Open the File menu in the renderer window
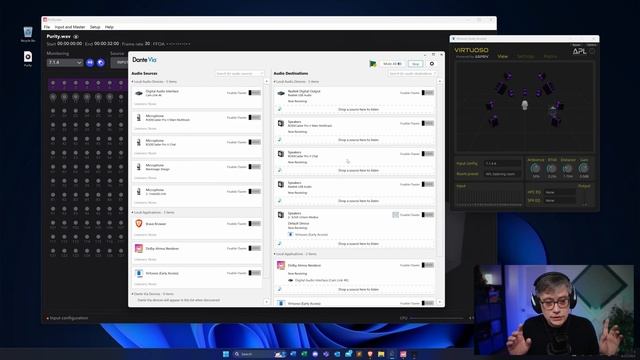Screen dimensions: 640x360 pos(47,27)
